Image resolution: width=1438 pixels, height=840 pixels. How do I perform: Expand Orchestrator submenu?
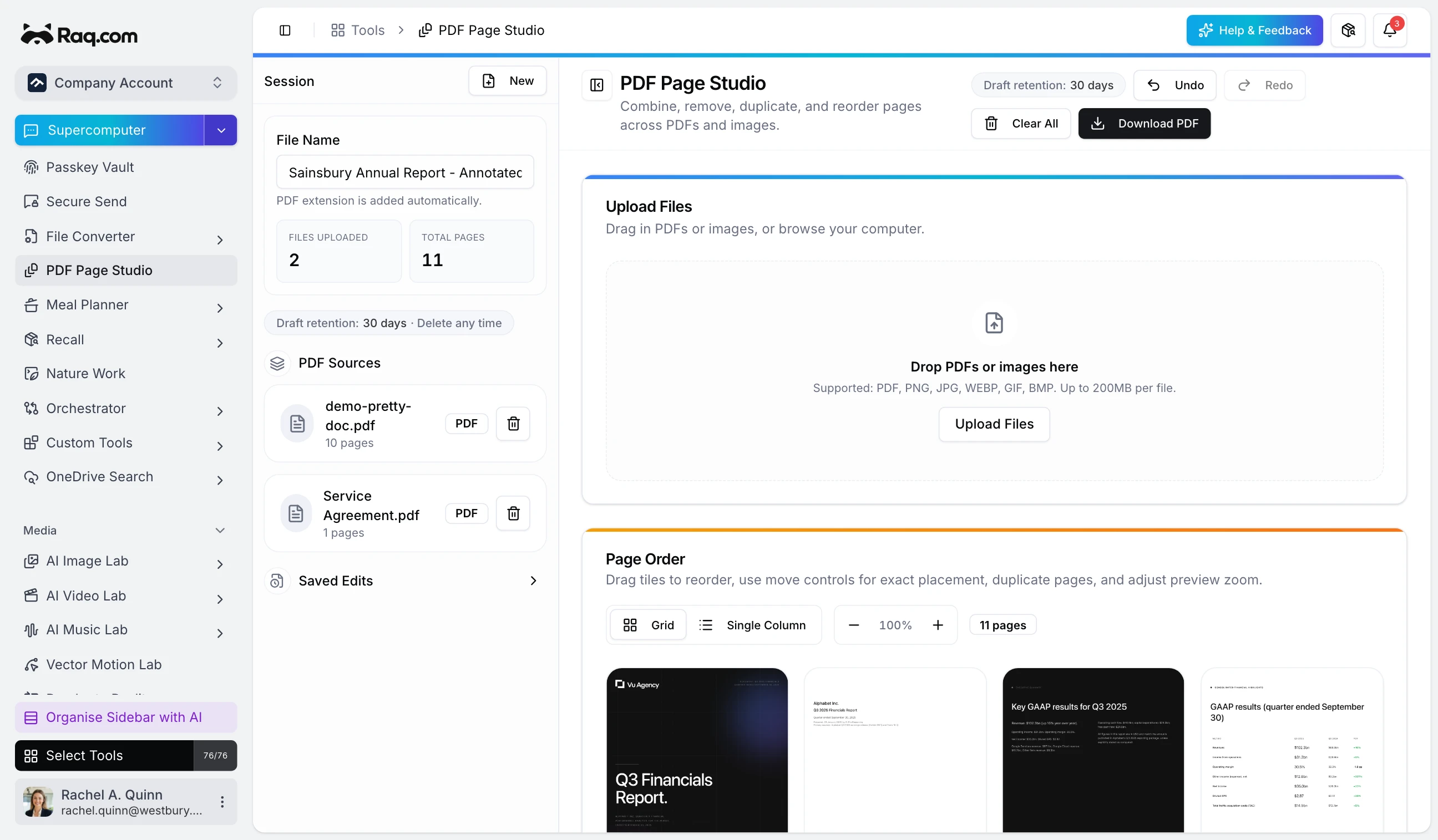(x=220, y=411)
